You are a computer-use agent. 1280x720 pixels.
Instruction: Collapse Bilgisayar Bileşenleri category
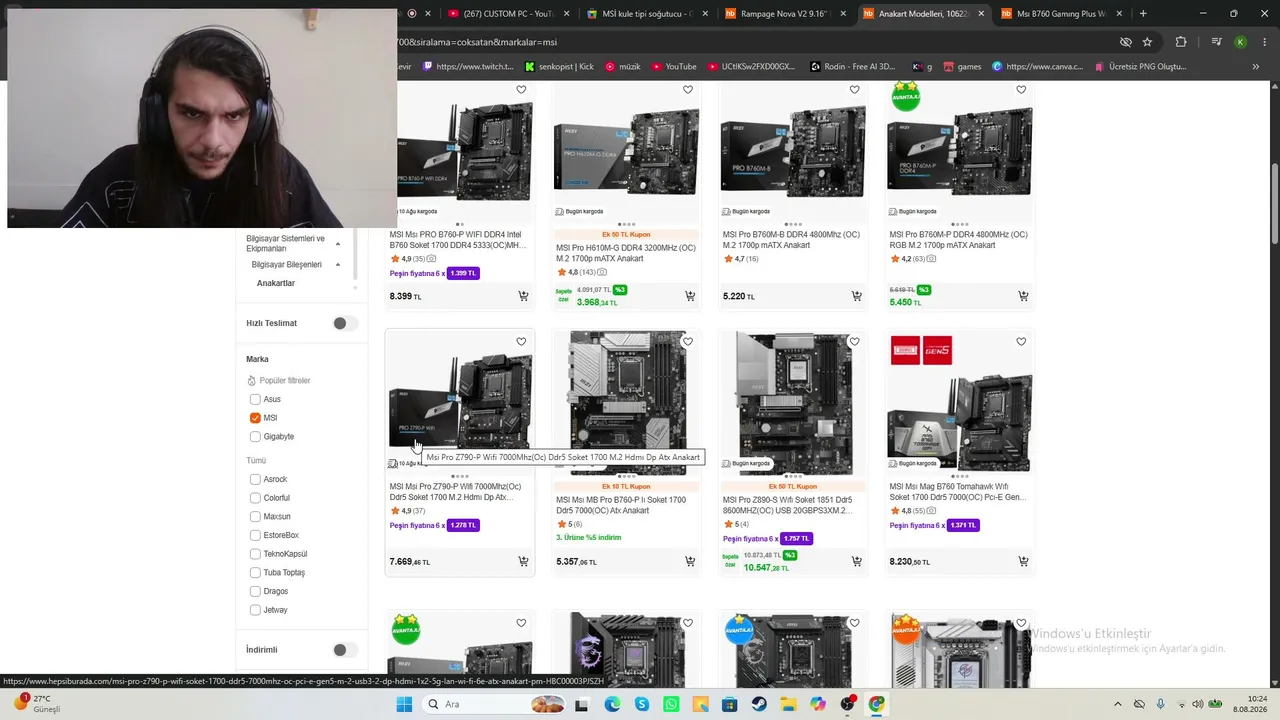[x=338, y=265]
